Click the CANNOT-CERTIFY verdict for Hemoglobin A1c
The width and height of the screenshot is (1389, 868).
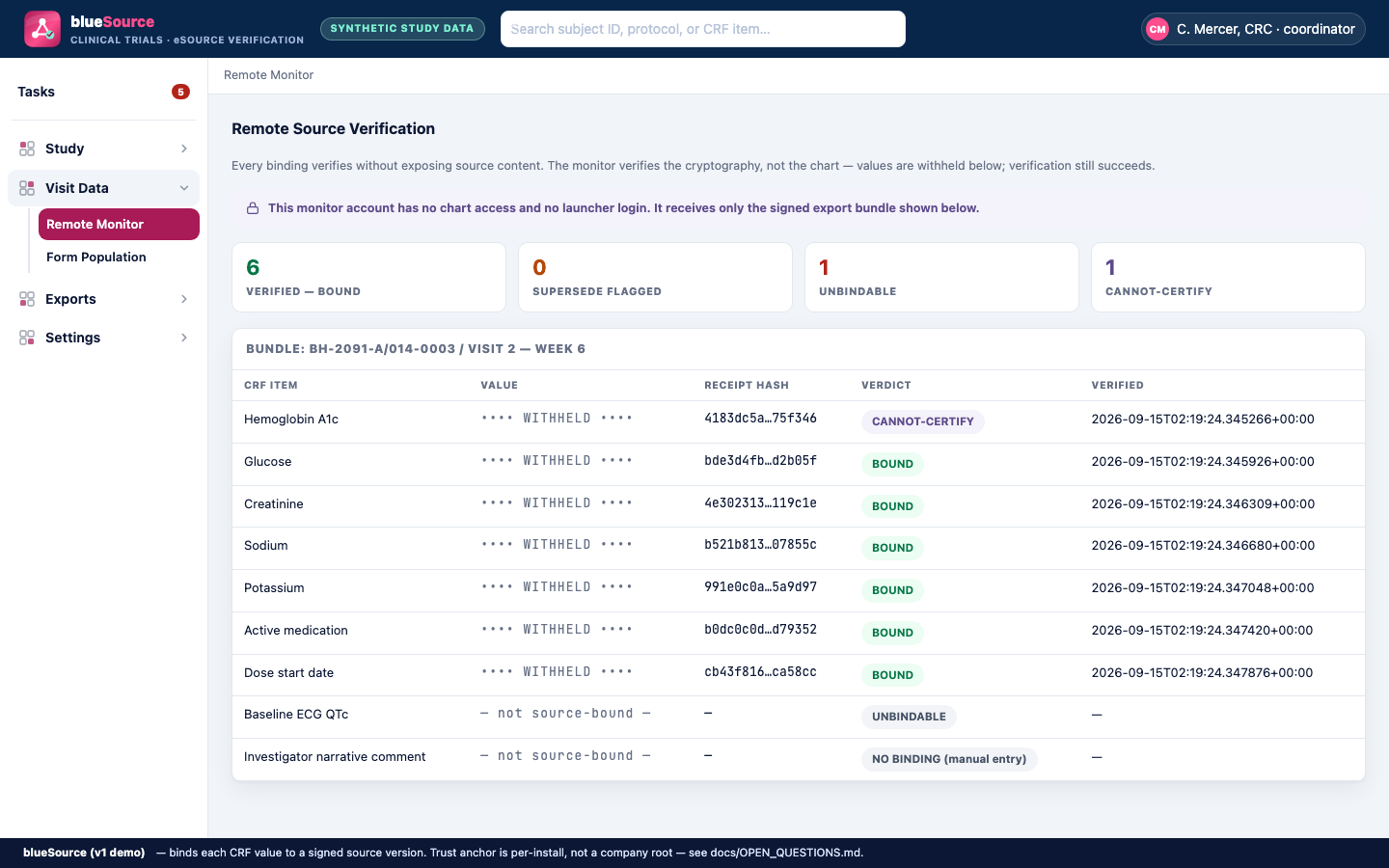coord(923,421)
